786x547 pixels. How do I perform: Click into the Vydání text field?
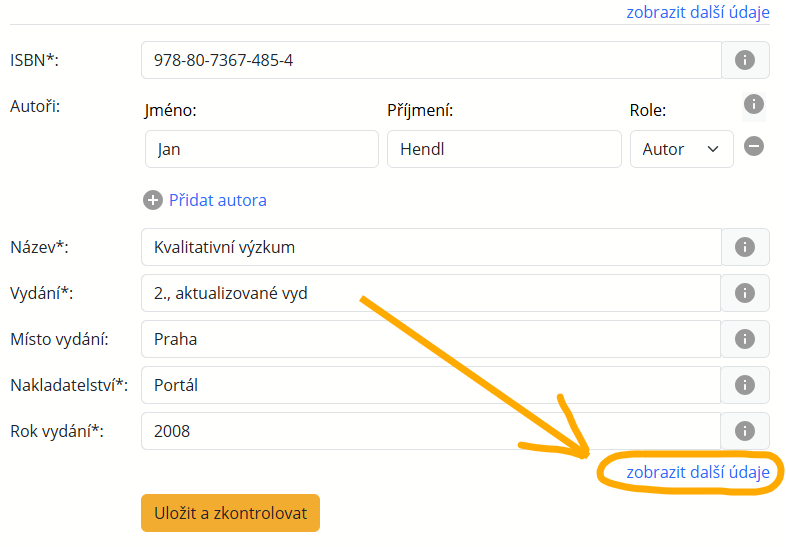pyautogui.click(x=431, y=293)
